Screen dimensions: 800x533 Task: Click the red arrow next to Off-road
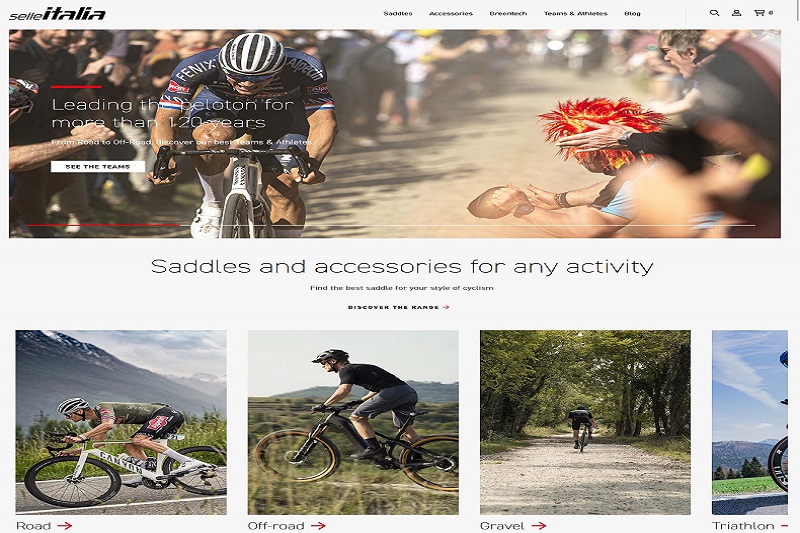point(318,525)
